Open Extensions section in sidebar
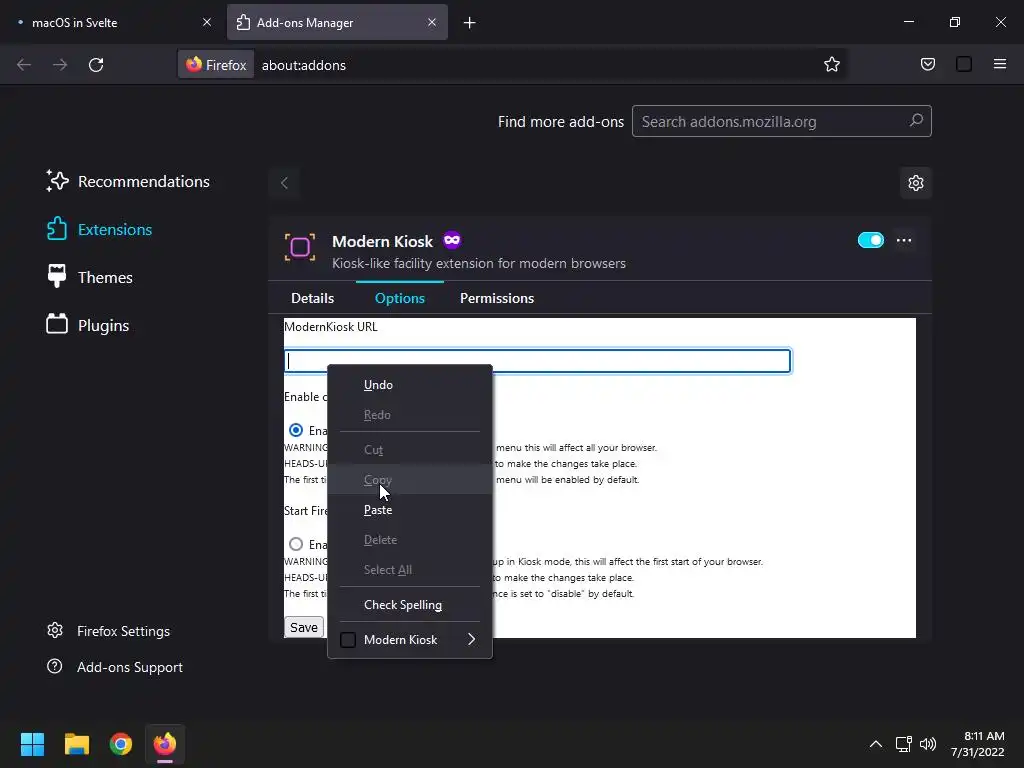This screenshot has width=1024, height=768. (x=99, y=229)
